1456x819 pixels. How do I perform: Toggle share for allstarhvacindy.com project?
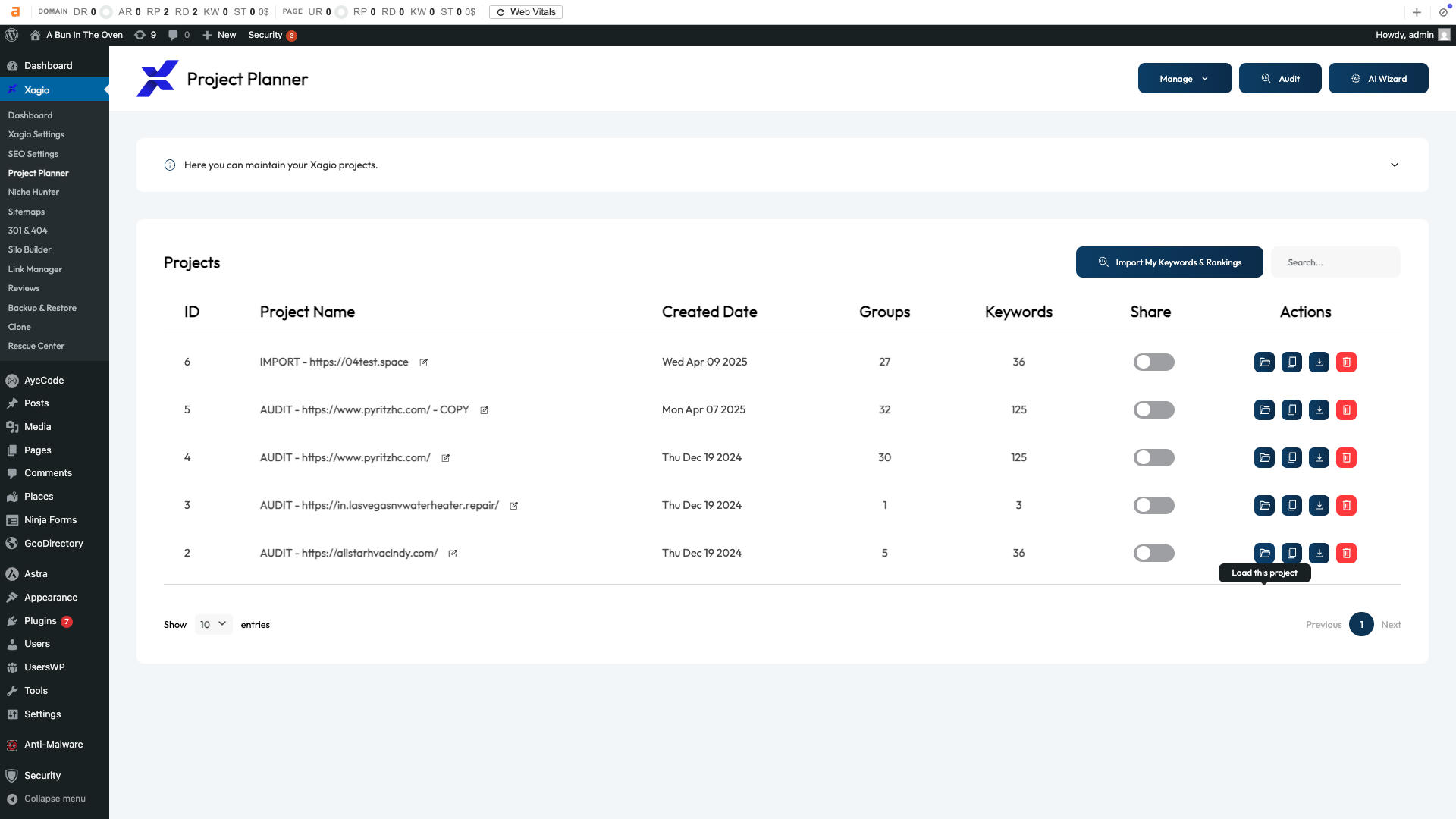(x=1153, y=554)
